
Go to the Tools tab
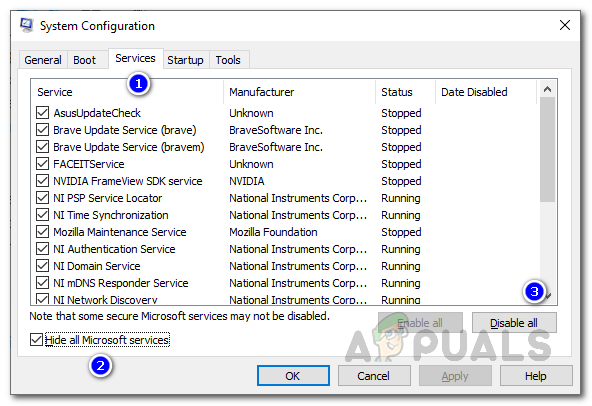point(228,60)
